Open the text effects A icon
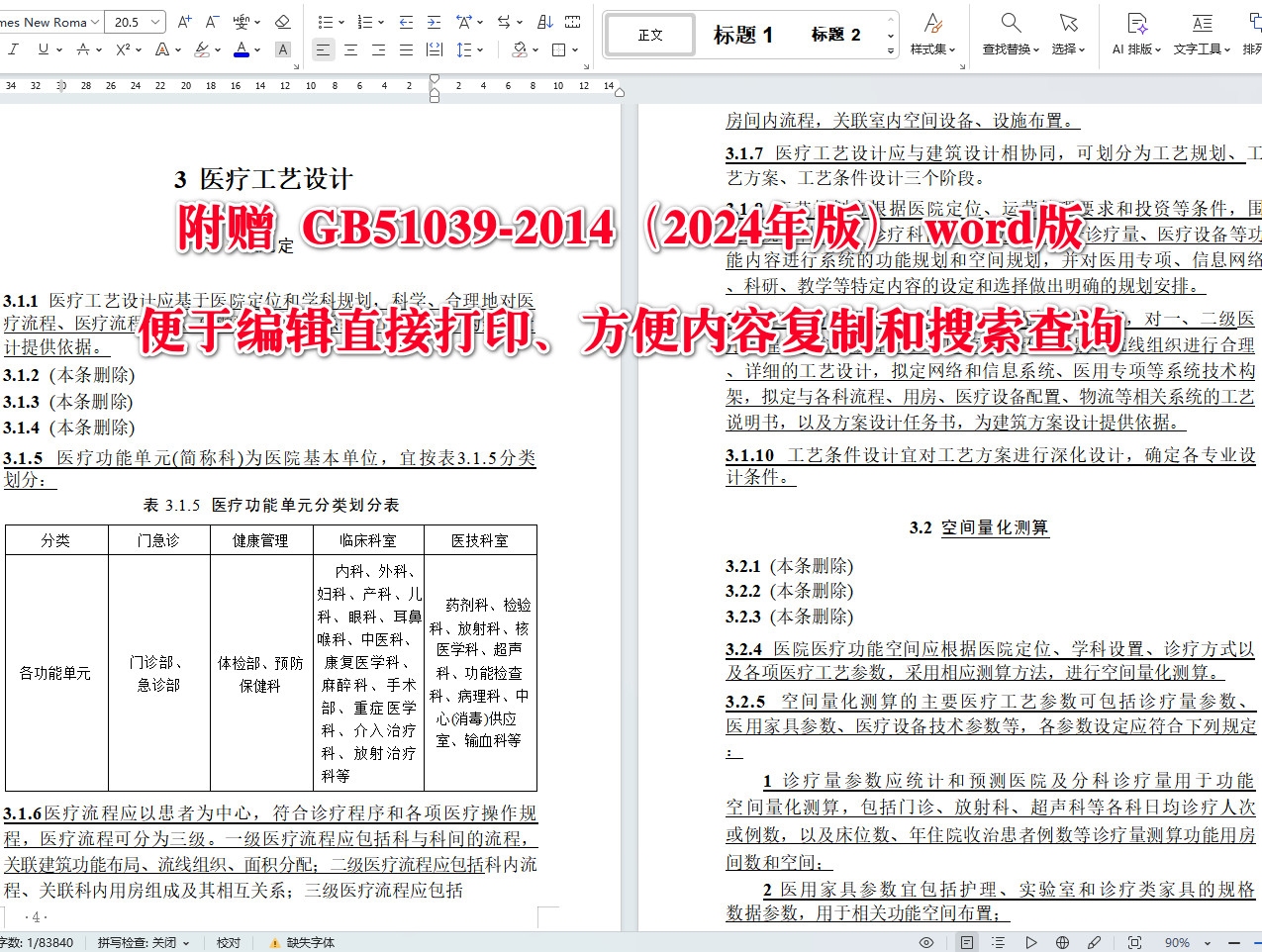 coord(162,49)
